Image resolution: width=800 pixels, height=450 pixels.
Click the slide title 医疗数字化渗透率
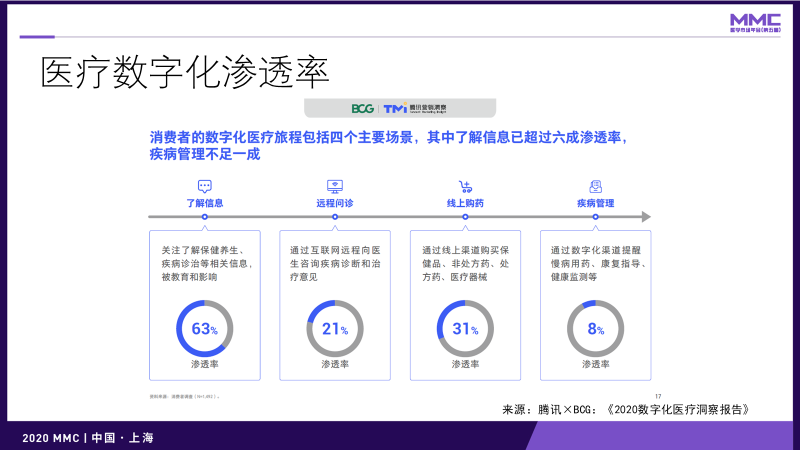[x=185, y=74]
